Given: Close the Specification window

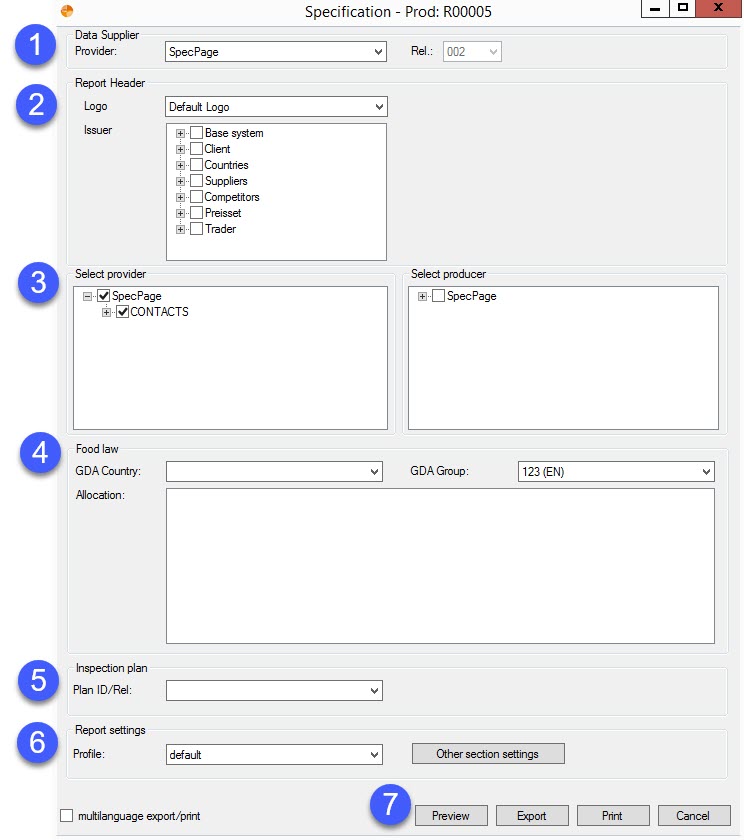Looking at the screenshot, I should click(x=719, y=9).
